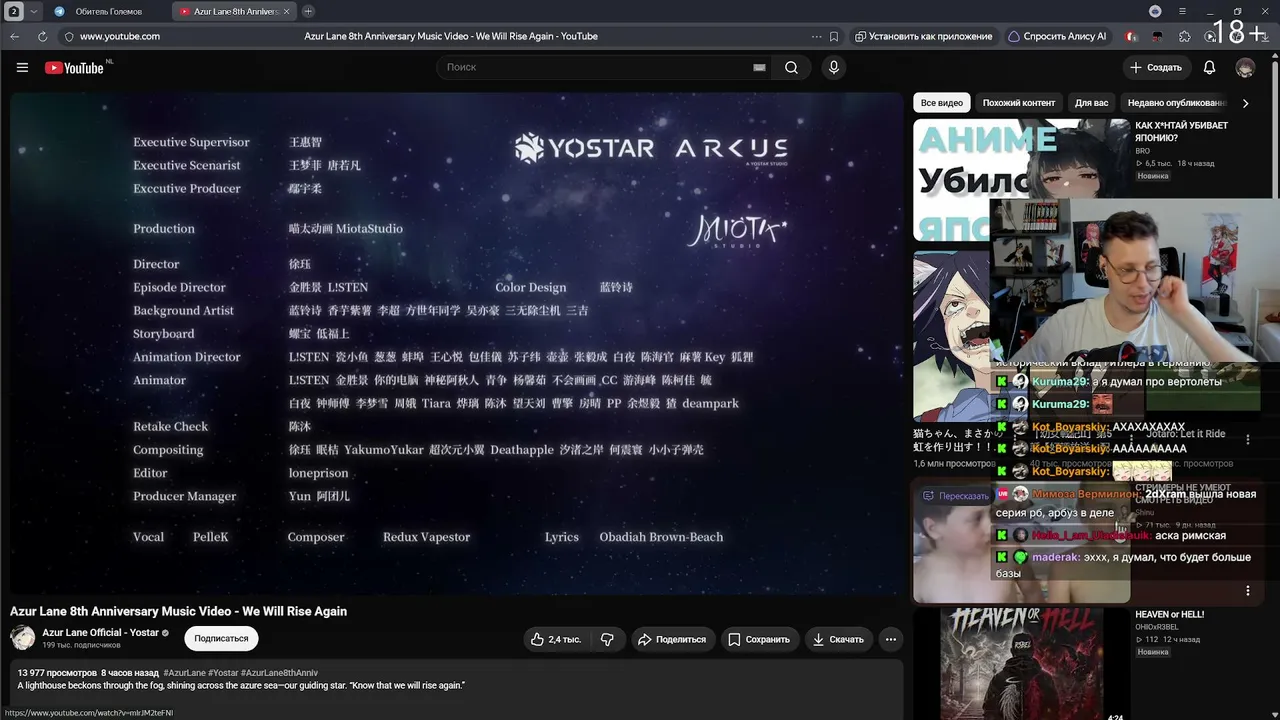This screenshot has width=1280, height=720.
Task: Close the Azur Lane YouTube tab
Action: [287, 11]
